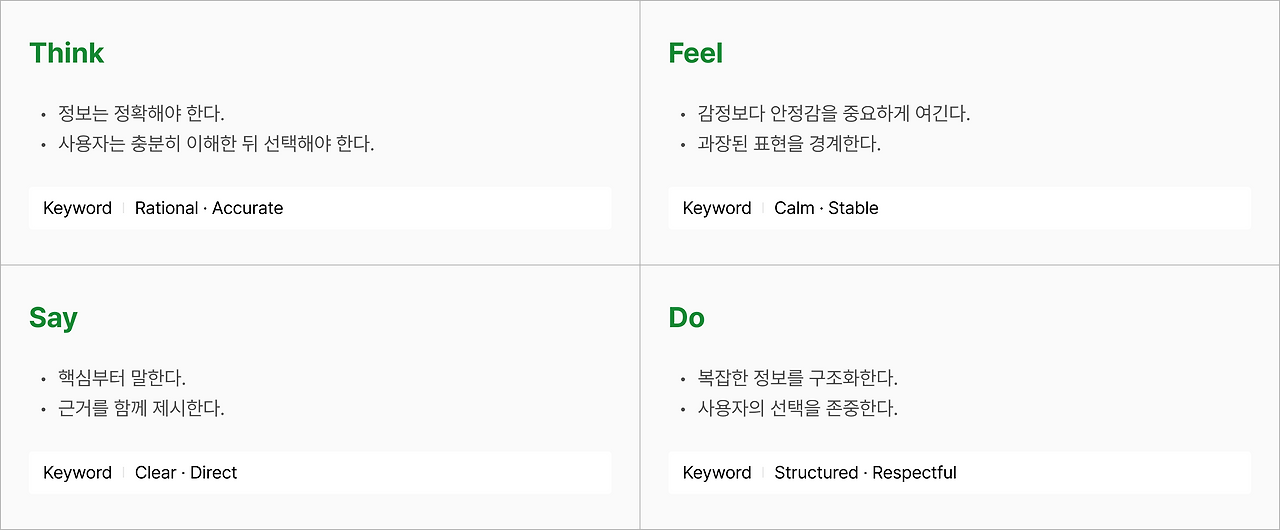The image size is (1280, 530).
Task: Click the line '감정보다 안정감을 중요하게 여긴다.'
Action: point(833,113)
